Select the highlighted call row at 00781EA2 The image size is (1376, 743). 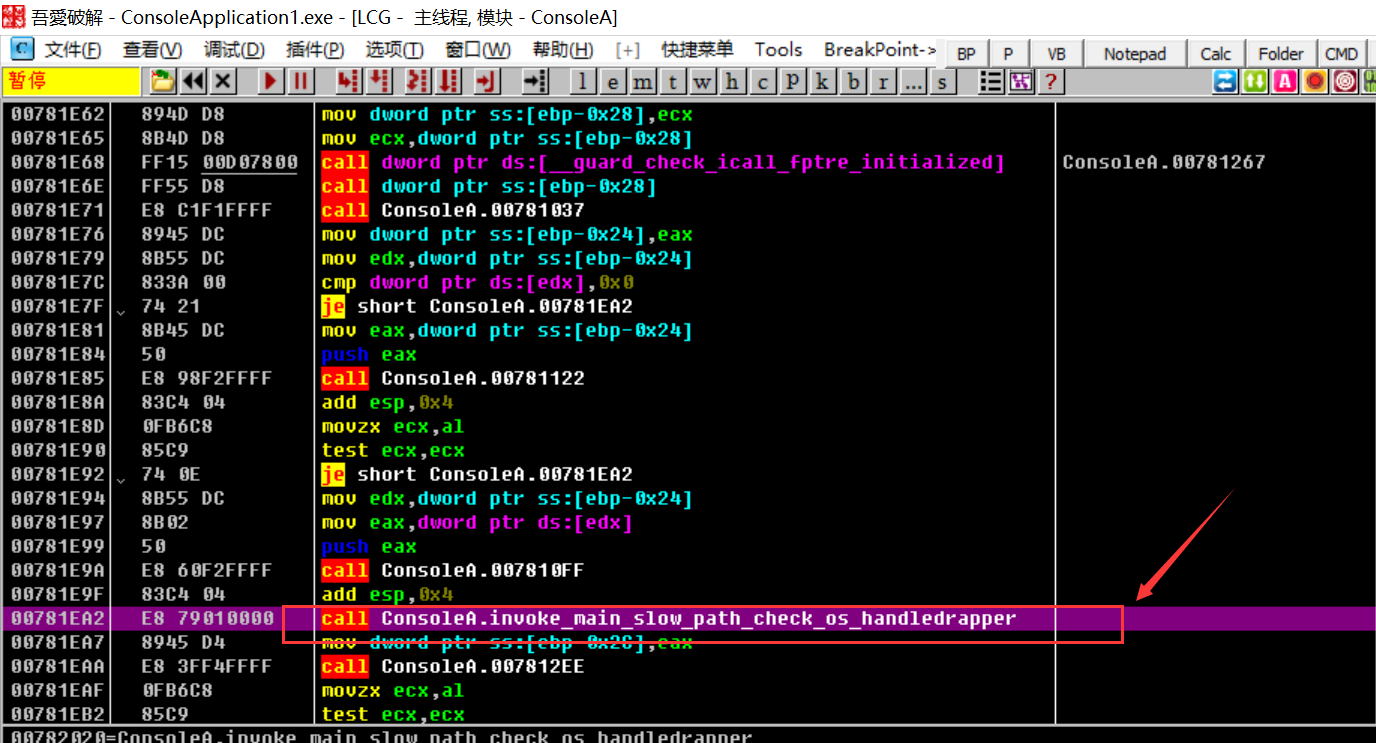(x=688, y=618)
